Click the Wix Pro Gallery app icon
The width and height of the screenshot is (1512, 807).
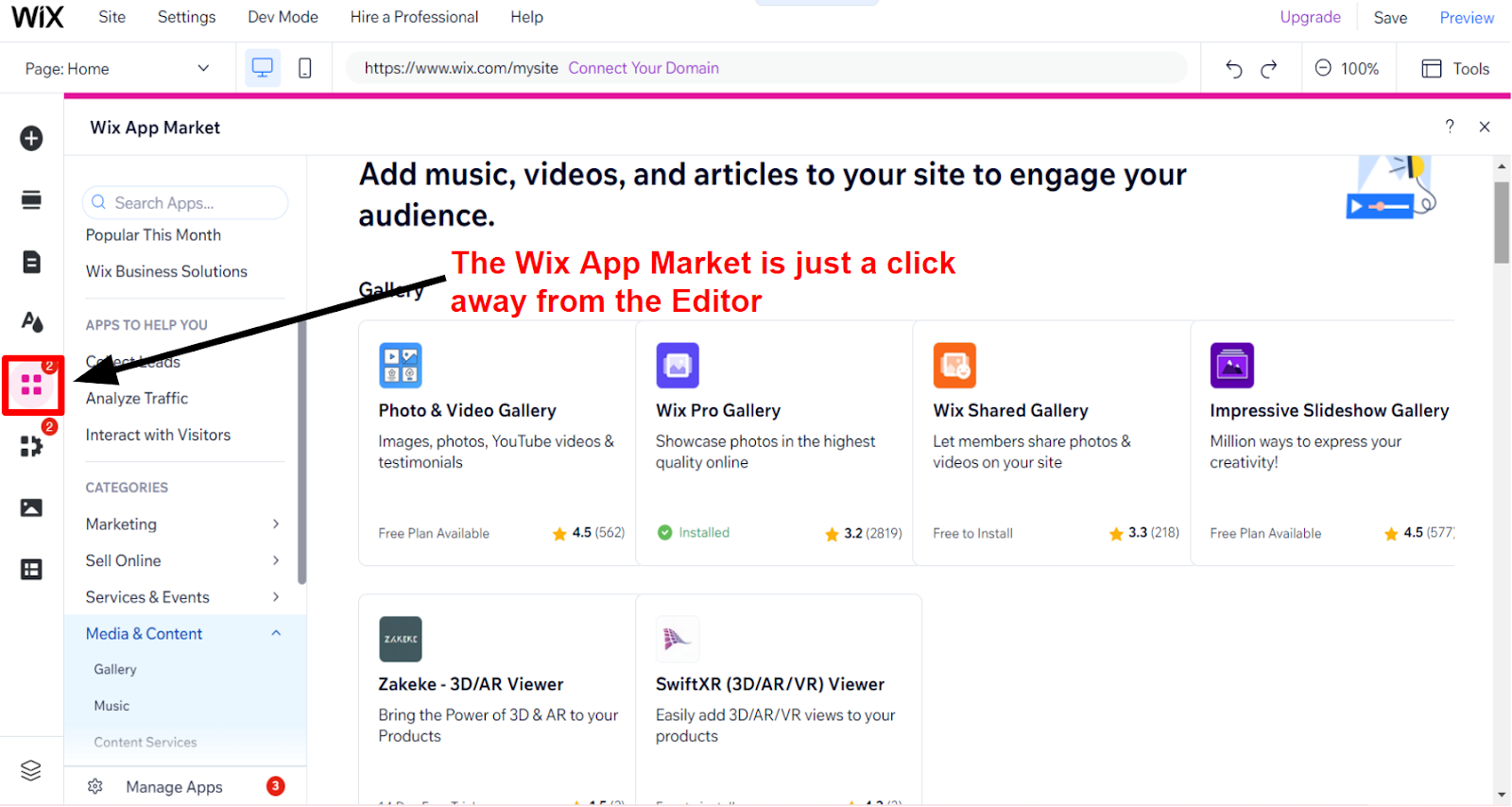tap(678, 366)
